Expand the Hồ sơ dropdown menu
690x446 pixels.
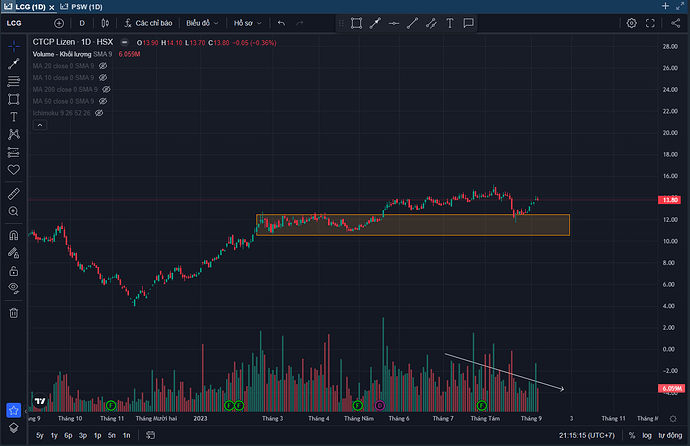[247, 23]
